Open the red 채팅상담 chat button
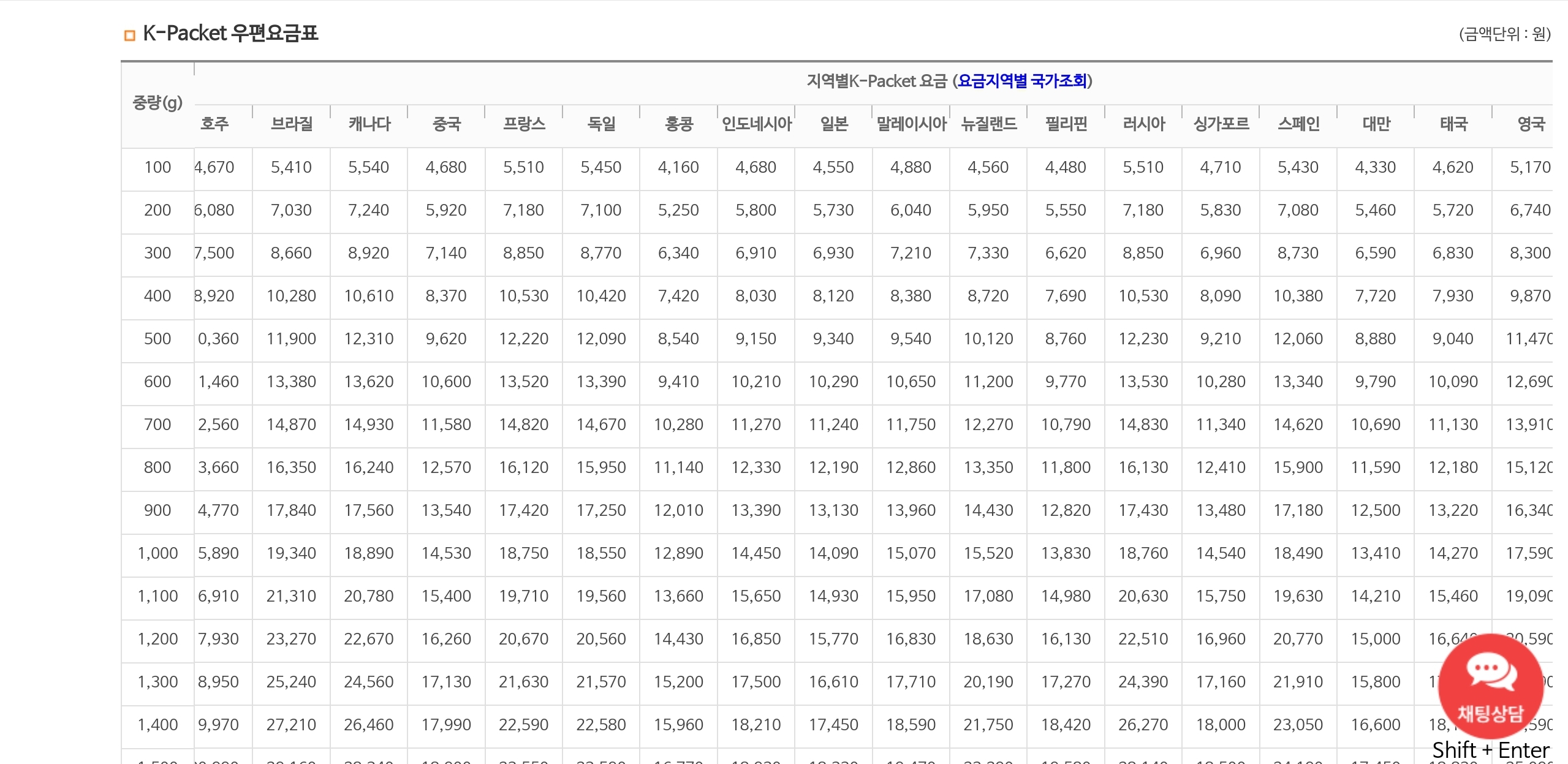The width and height of the screenshot is (1568, 764). coord(1490,686)
